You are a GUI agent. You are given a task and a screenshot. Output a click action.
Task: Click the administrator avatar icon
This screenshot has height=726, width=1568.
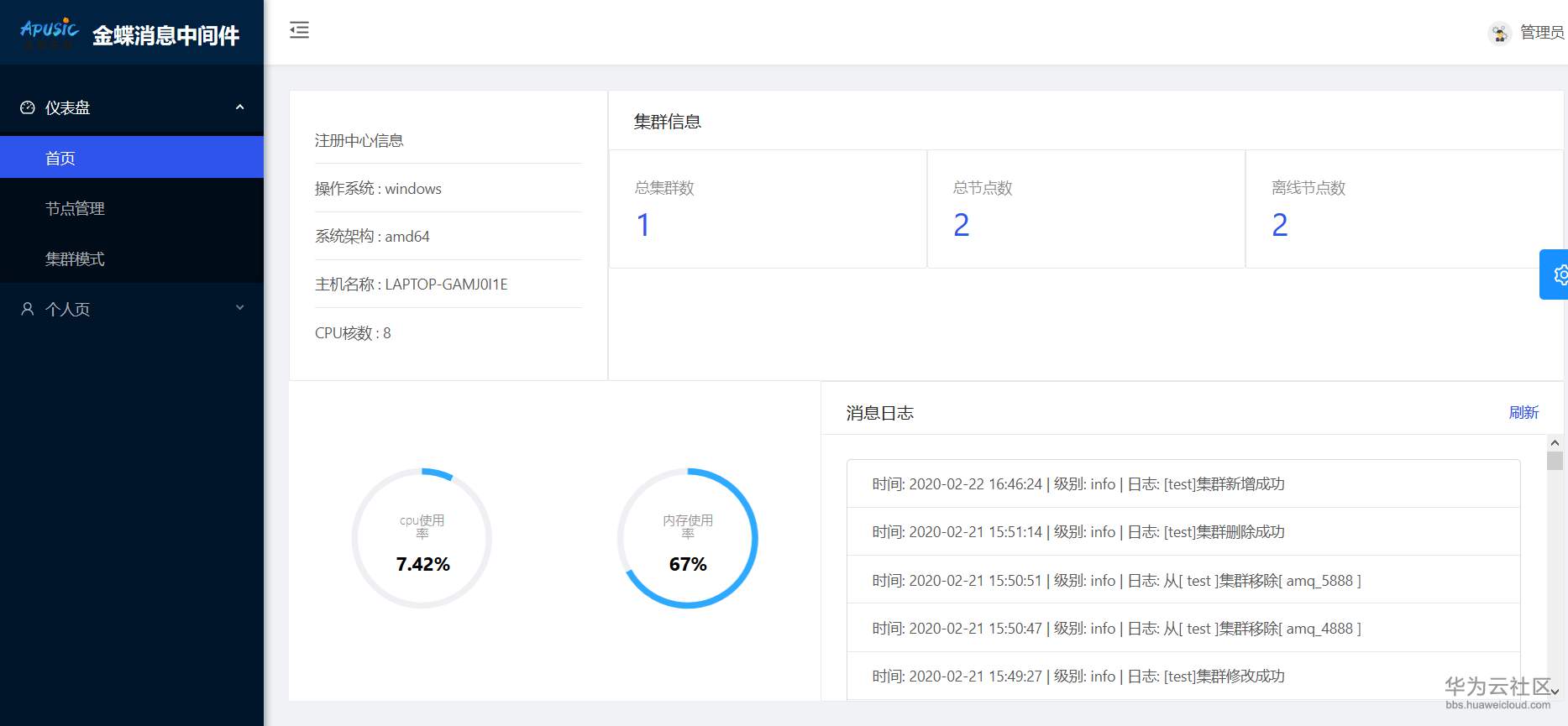tap(1499, 33)
